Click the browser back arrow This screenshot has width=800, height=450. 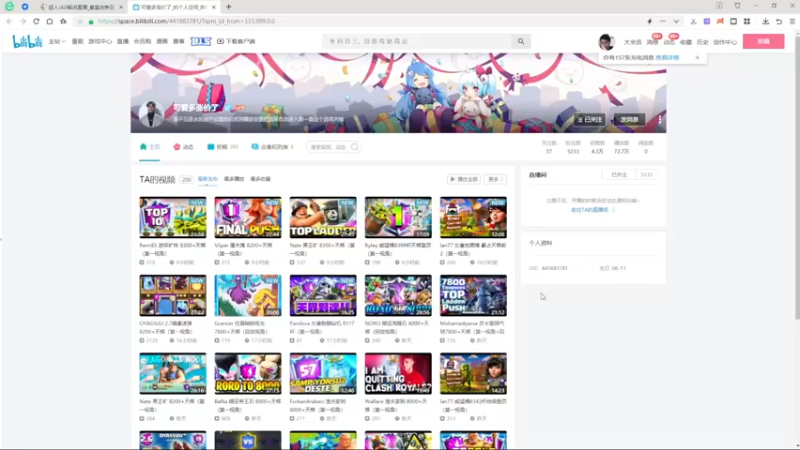(9, 21)
